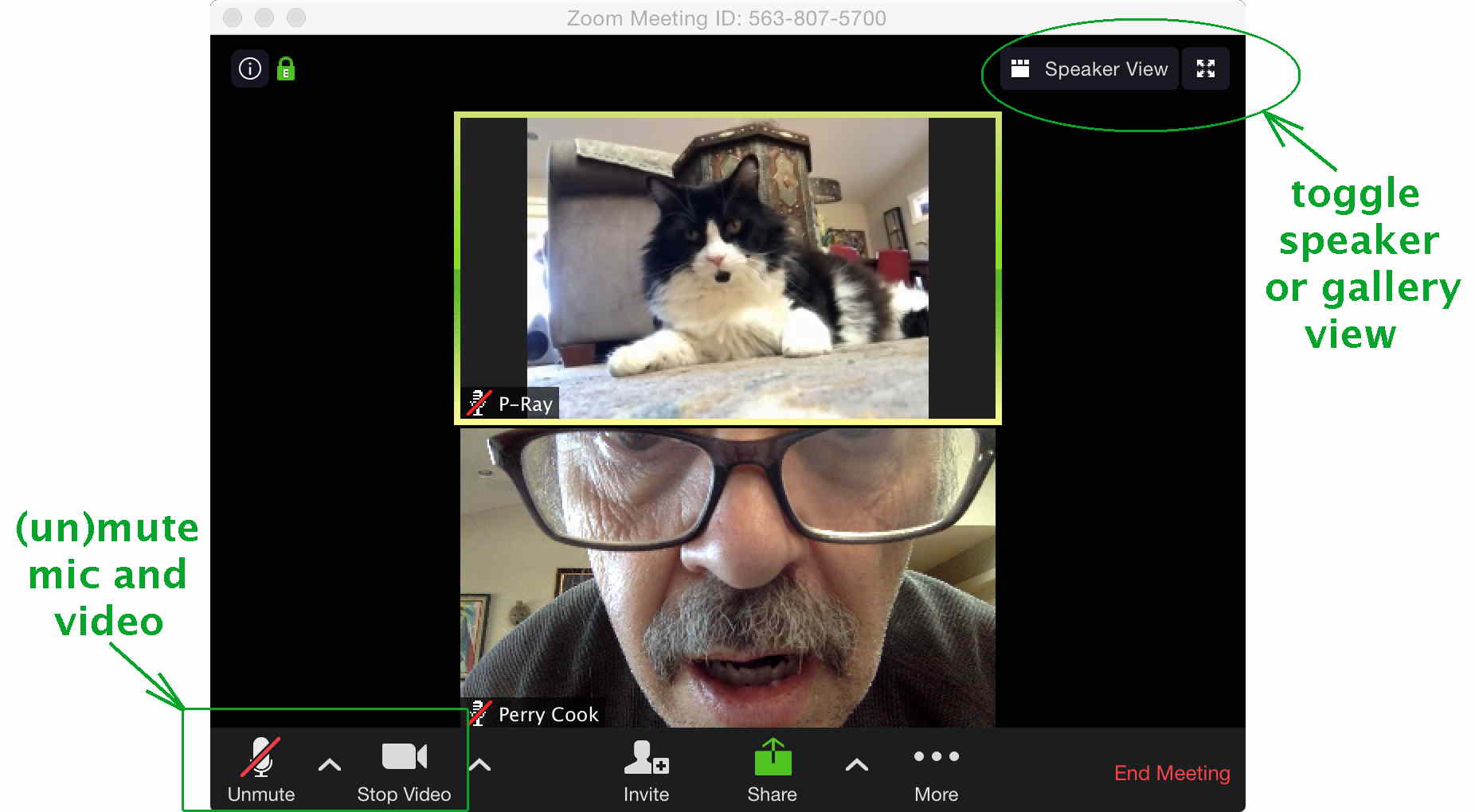Click the green Share screen icon
The image size is (1475, 812).
[772, 758]
